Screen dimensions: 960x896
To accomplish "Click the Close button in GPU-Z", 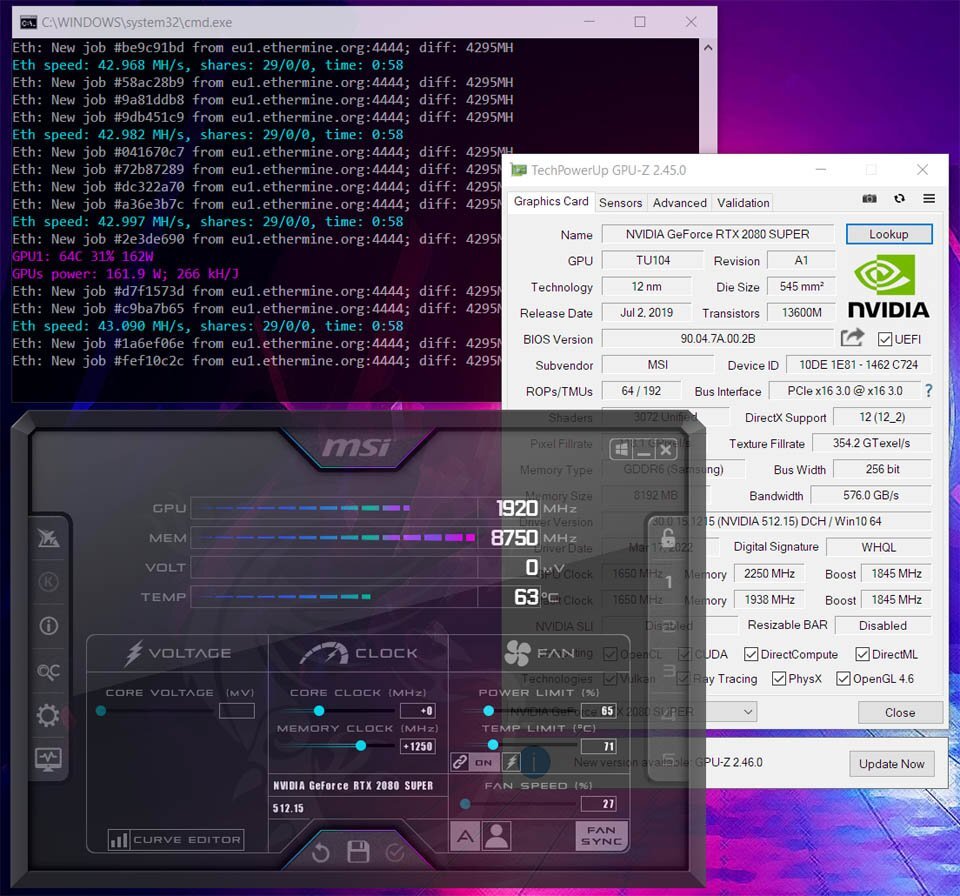I will 900,712.
